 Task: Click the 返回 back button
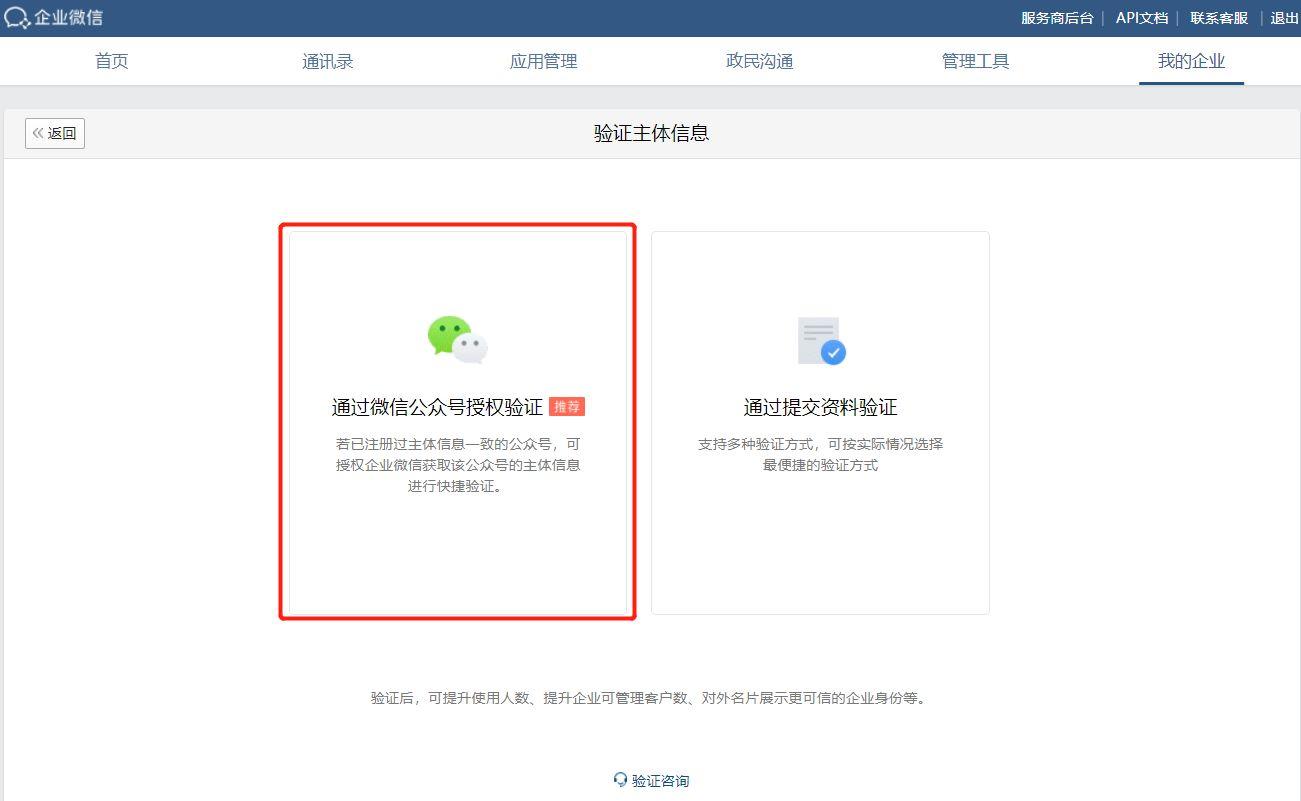click(x=55, y=133)
